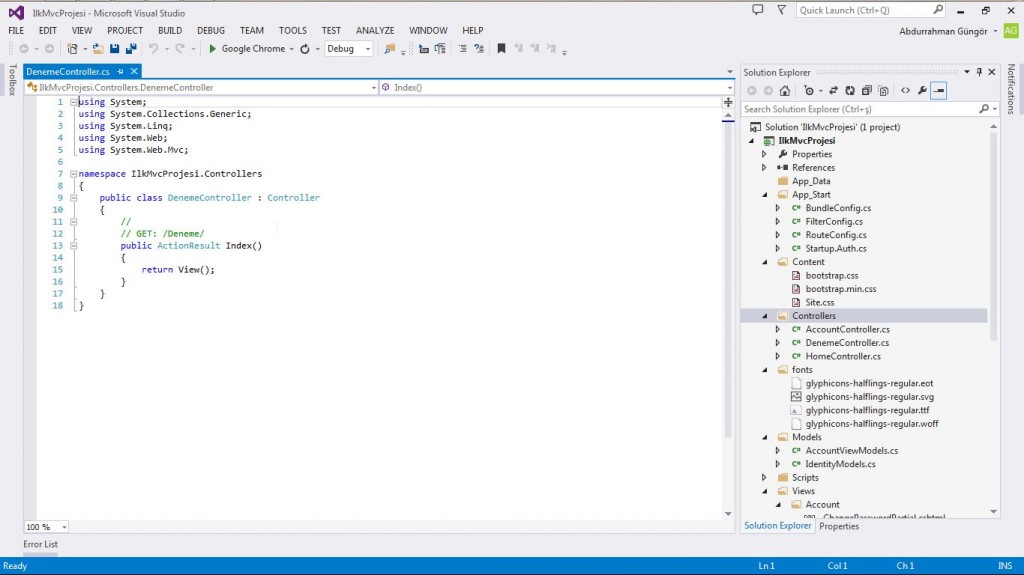Open the vertical Toolbox side tab
Image resolution: width=1024 pixels, height=575 pixels.
12,81
